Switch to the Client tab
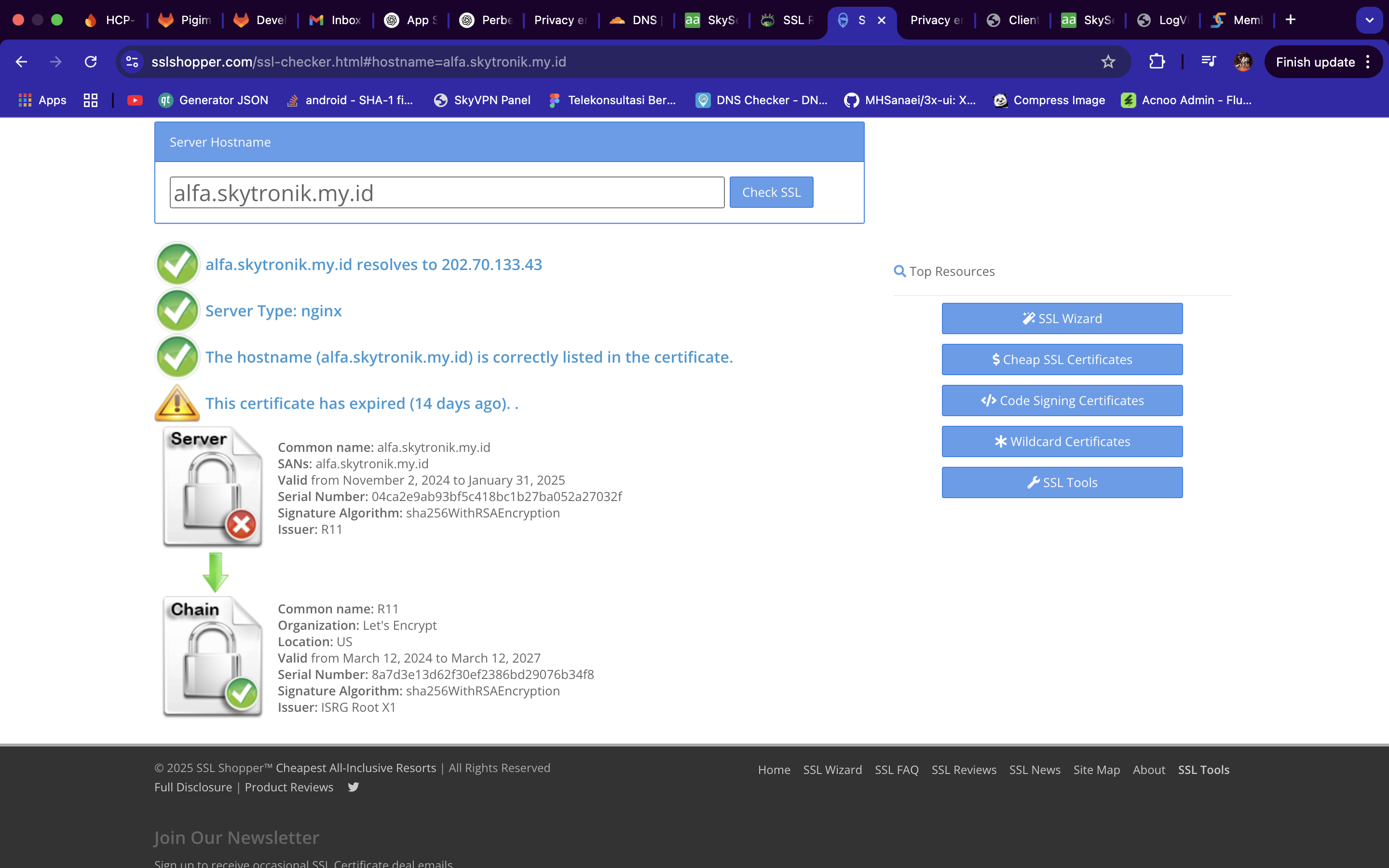The width and height of the screenshot is (1389, 868). click(x=1013, y=20)
